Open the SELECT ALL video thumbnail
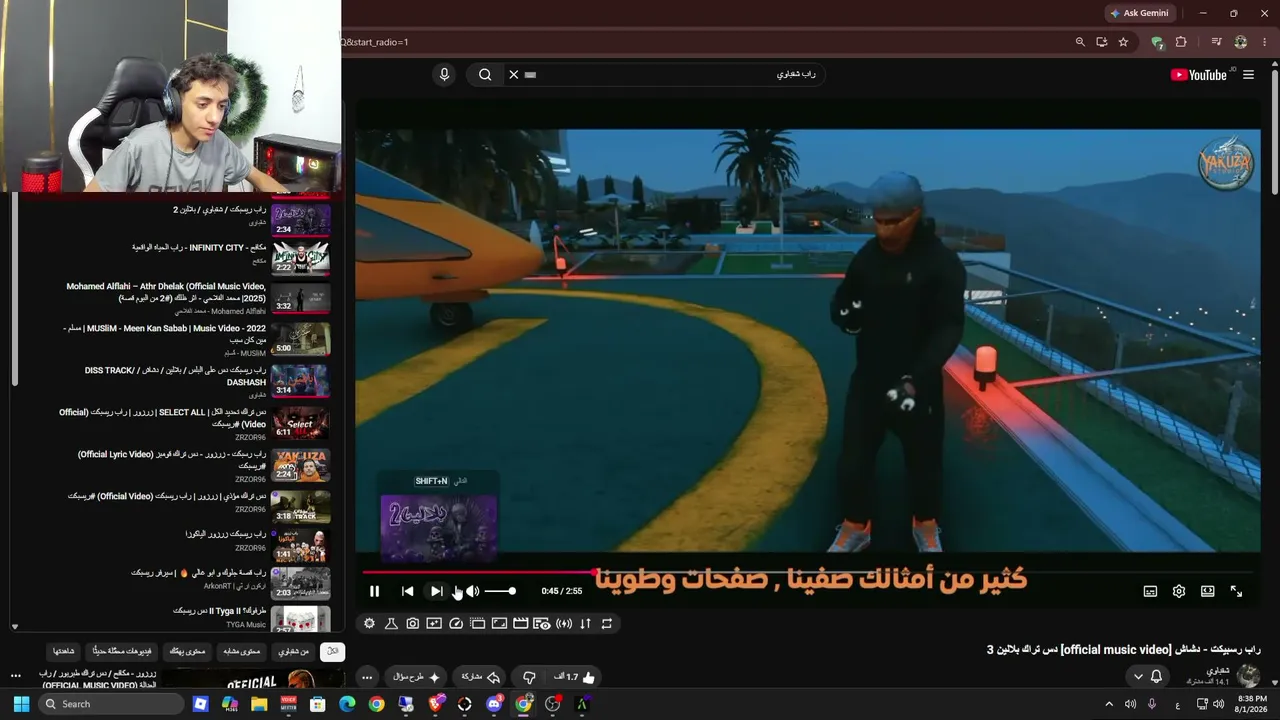 pos(301,422)
